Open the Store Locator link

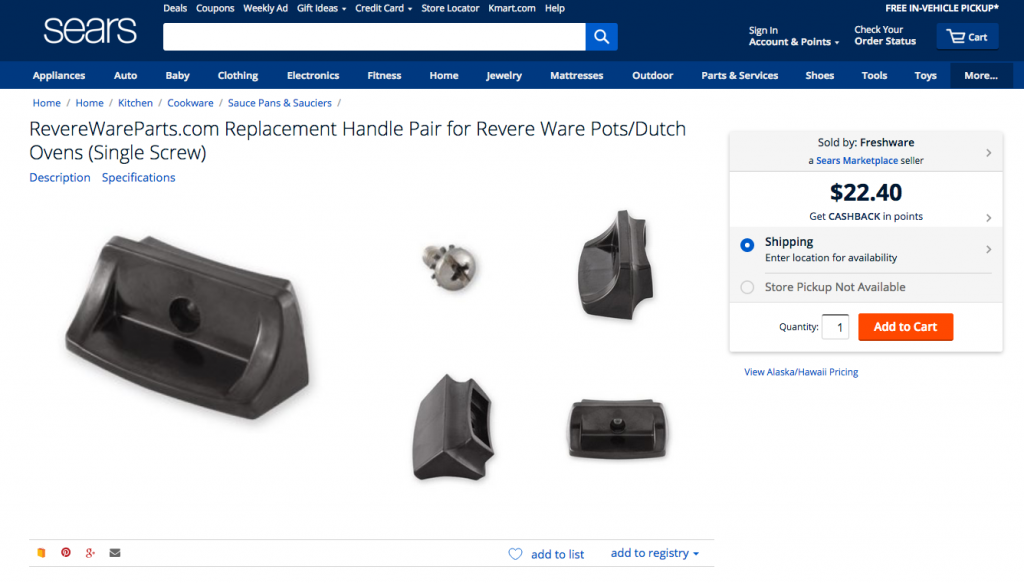pos(450,8)
